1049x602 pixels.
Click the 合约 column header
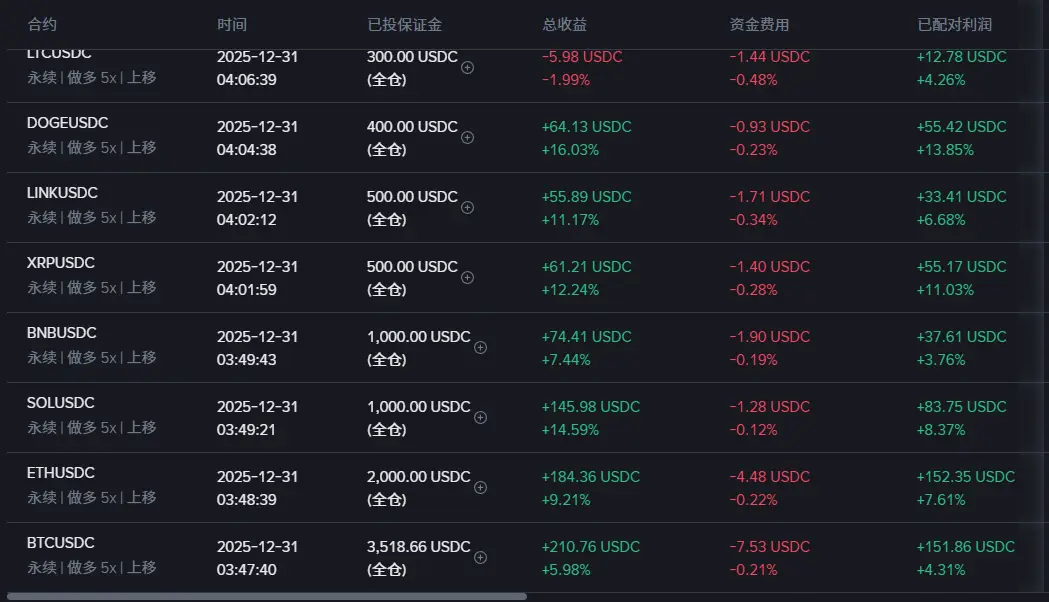point(41,25)
